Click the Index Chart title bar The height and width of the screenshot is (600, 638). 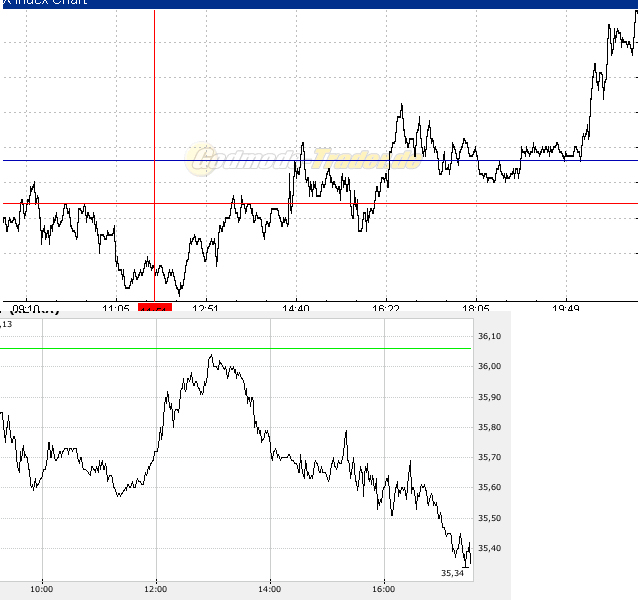pos(319,4)
